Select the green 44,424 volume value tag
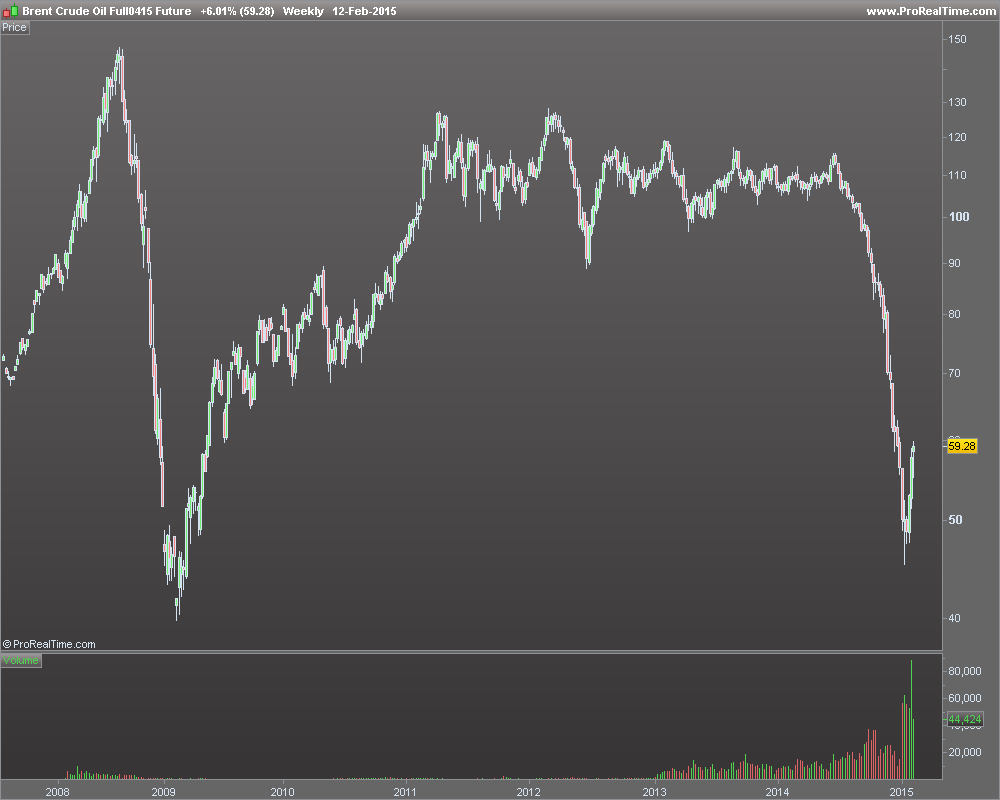The height and width of the screenshot is (800, 1000). (x=964, y=719)
